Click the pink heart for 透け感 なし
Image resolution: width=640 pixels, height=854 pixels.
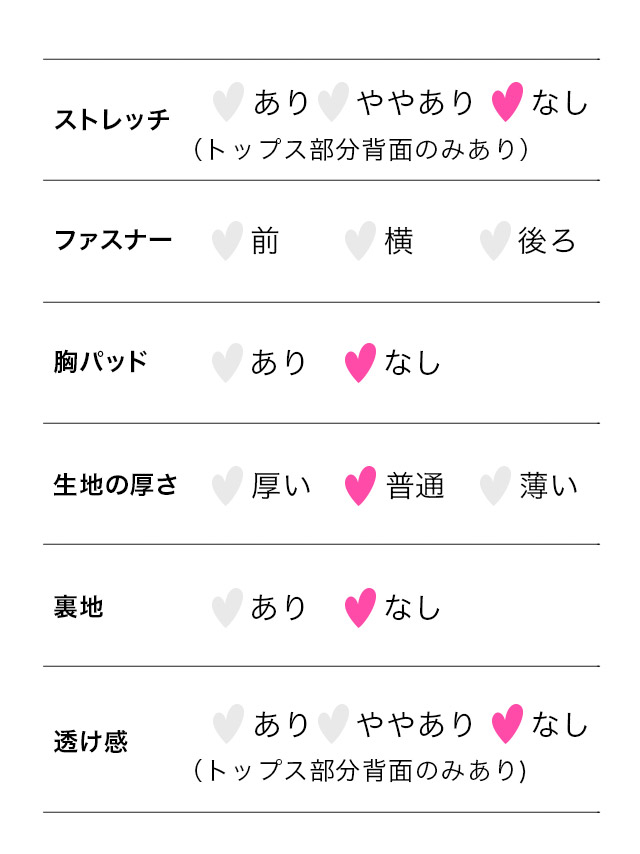(507, 724)
